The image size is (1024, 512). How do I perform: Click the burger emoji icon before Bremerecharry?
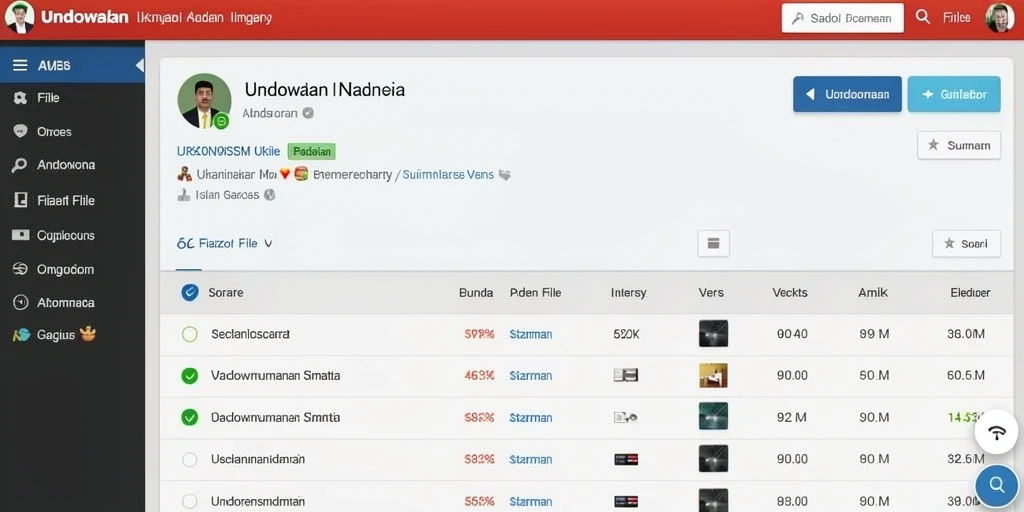[x=301, y=174]
